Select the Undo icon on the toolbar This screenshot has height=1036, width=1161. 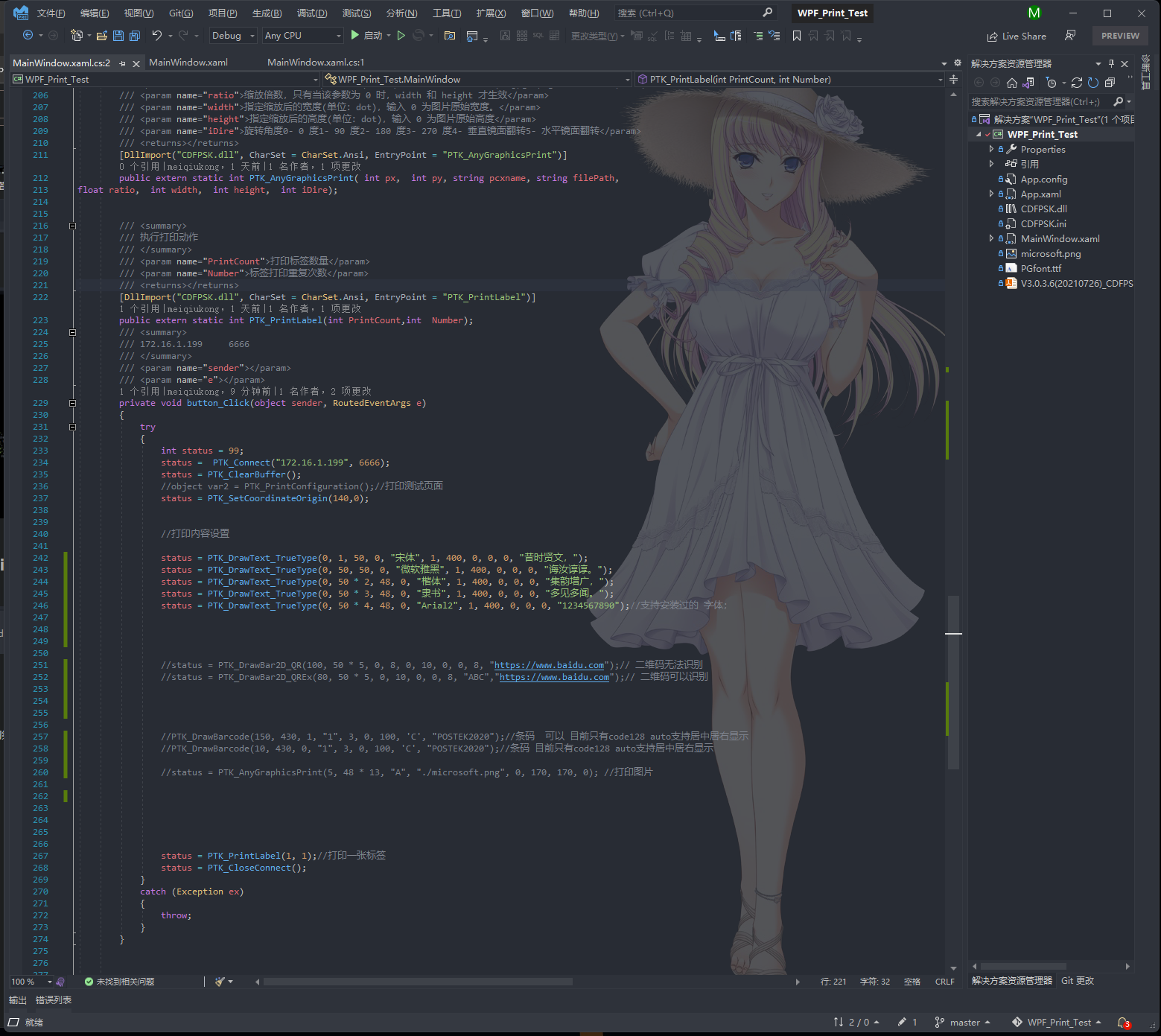[x=157, y=36]
